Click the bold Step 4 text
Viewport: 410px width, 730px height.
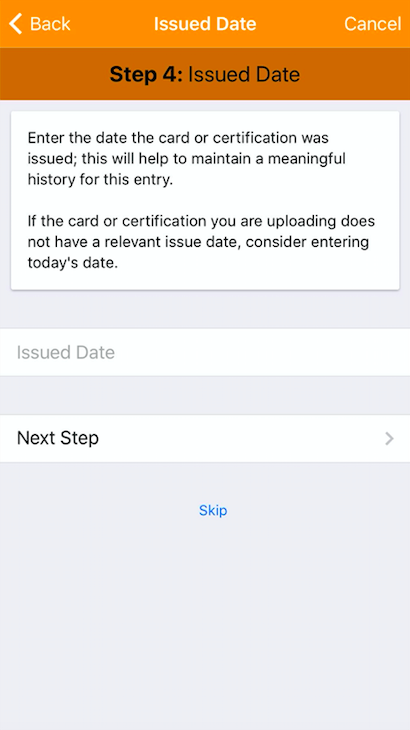click(146, 74)
